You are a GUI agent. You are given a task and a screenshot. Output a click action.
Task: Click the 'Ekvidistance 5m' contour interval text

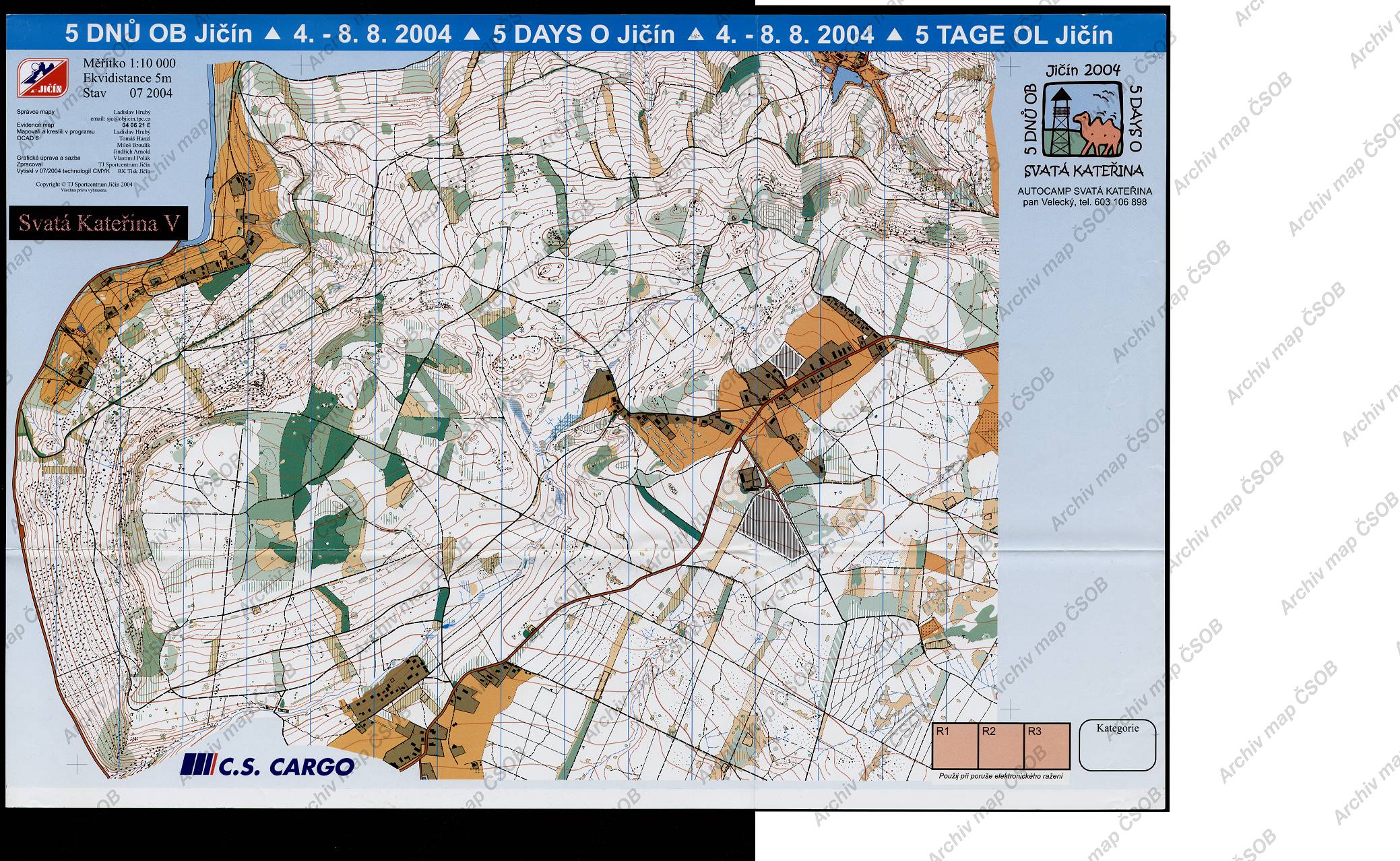click(x=127, y=78)
